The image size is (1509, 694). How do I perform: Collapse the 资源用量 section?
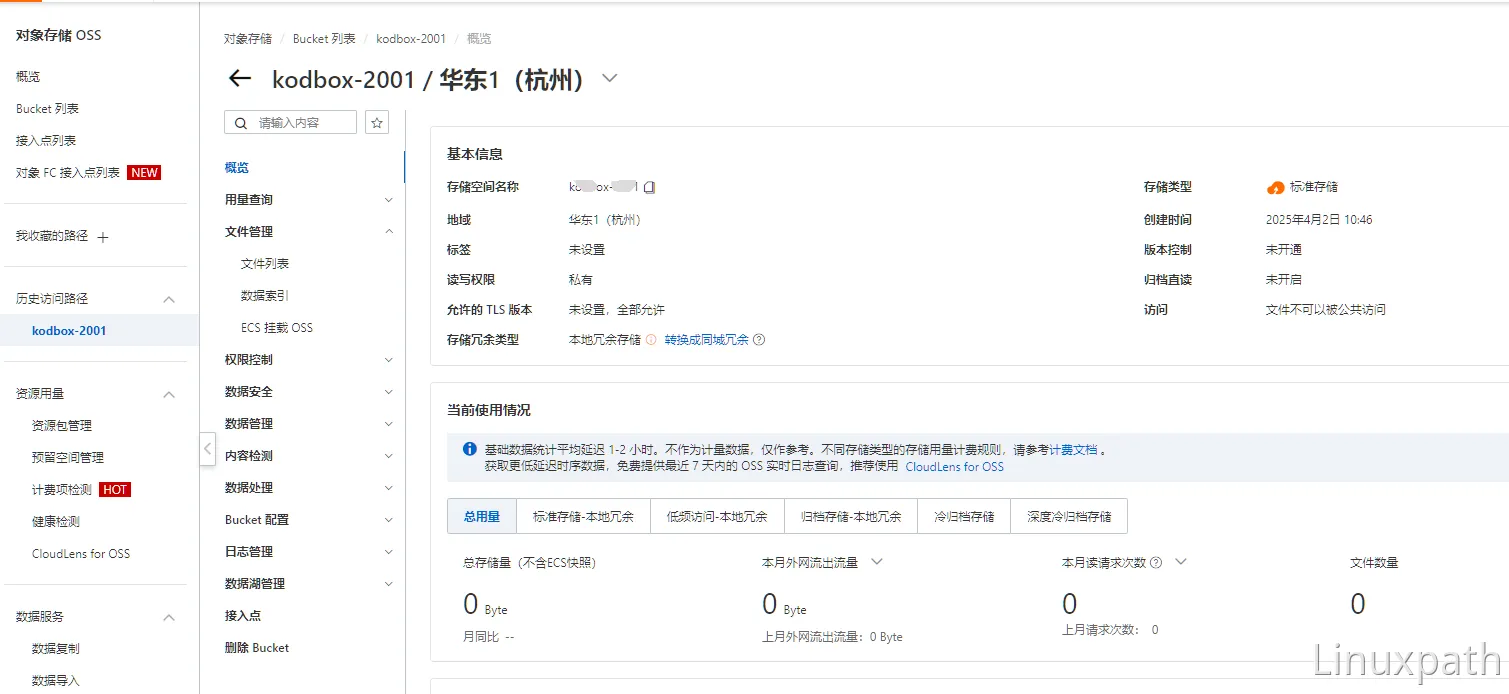(169, 394)
